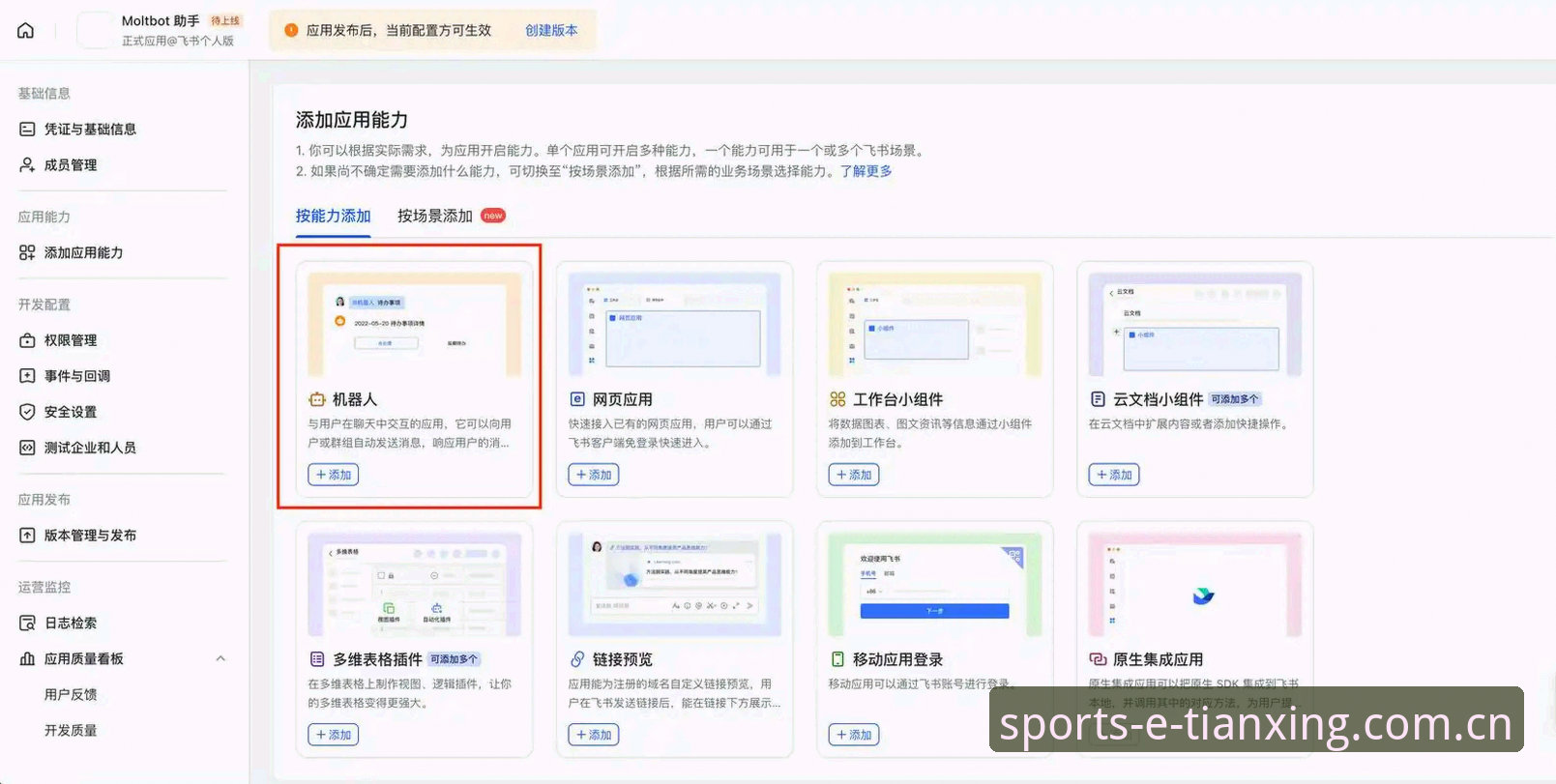Click the 机器人 robot icon
Image resolution: width=1556 pixels, height=784 pixels.
pyautogui.click(x=316, y=399)
